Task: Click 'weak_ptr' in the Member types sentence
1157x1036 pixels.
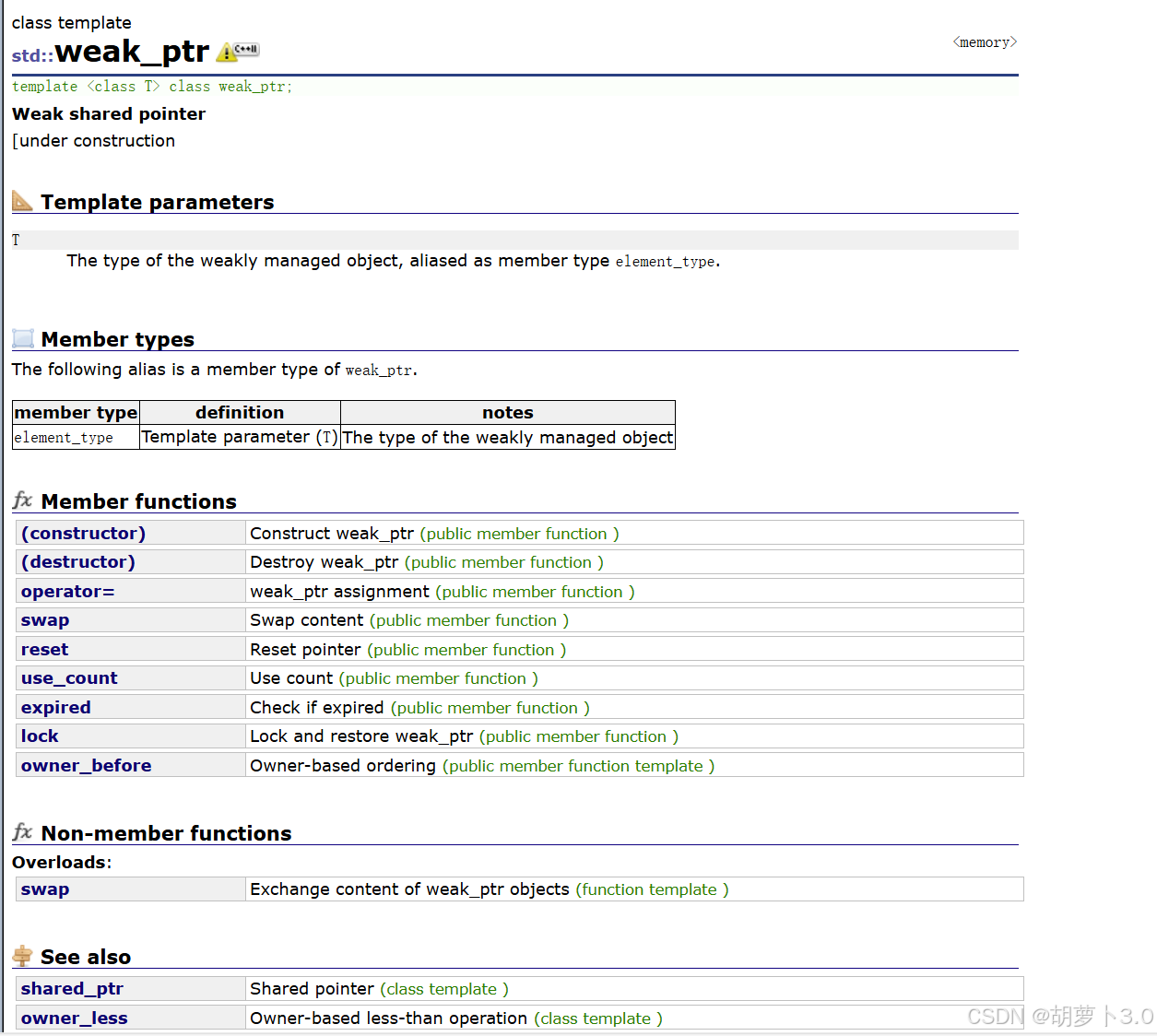Action: click(x=379, y=371)
